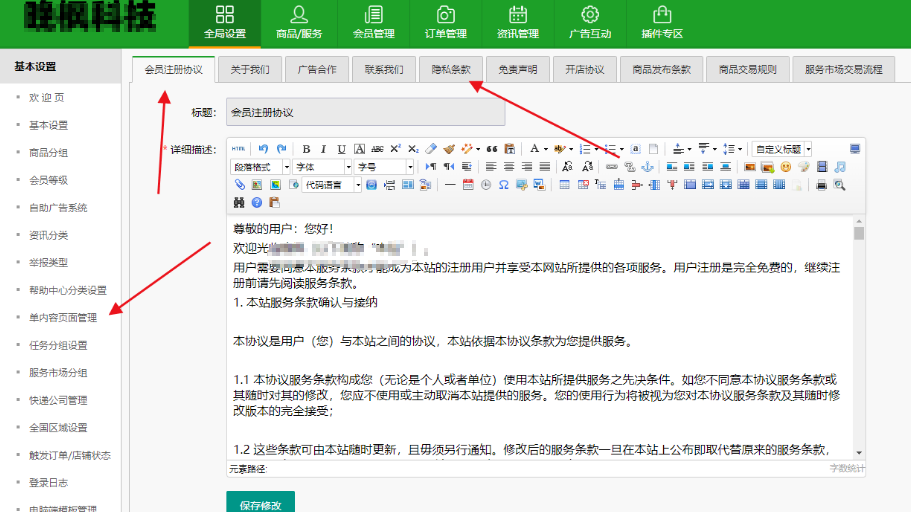The width and height of the screenshot is (911, 512).
Task: Align text left in editor
Action: click(491, 167)
